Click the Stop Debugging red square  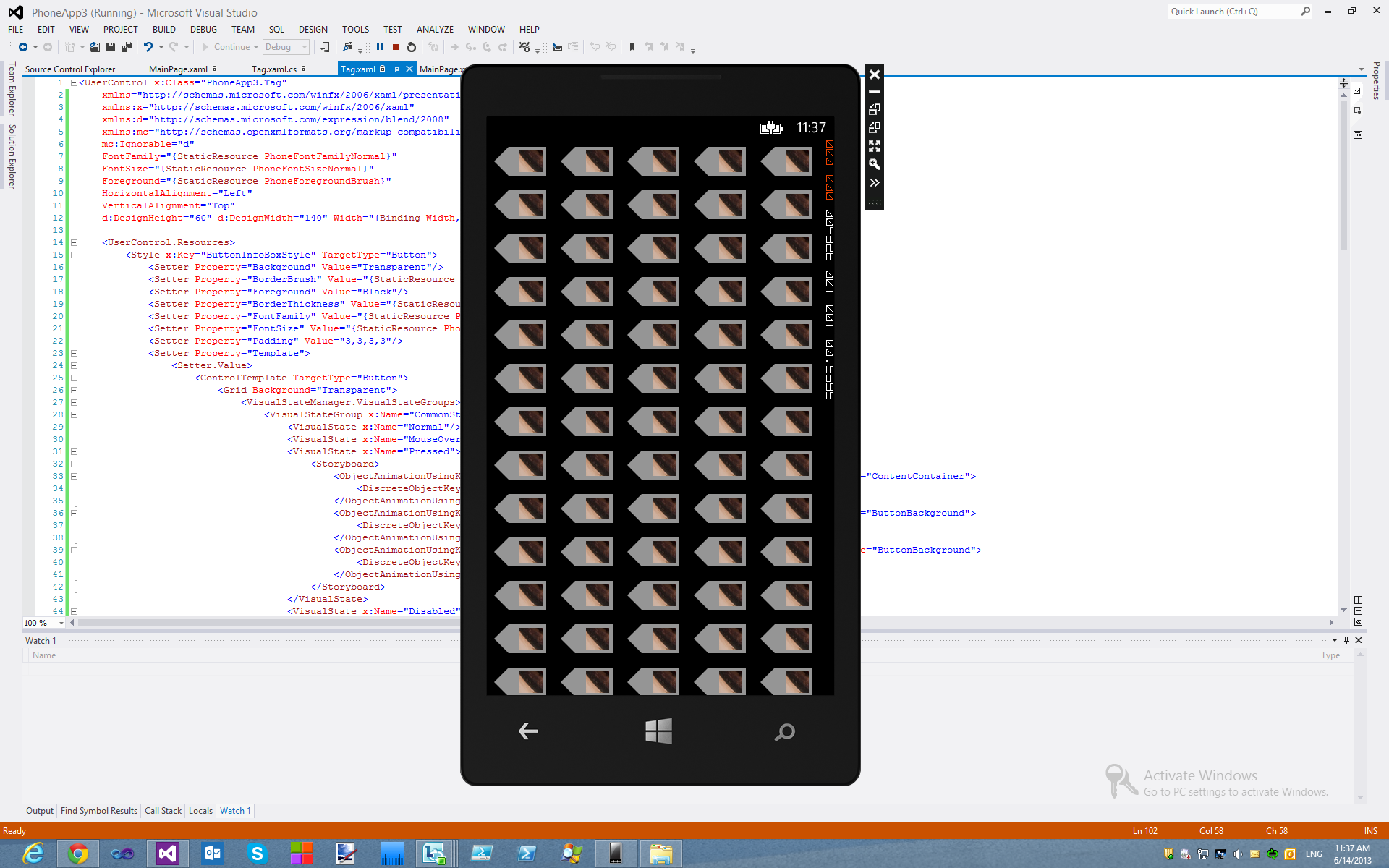click(x=396, y=47)
